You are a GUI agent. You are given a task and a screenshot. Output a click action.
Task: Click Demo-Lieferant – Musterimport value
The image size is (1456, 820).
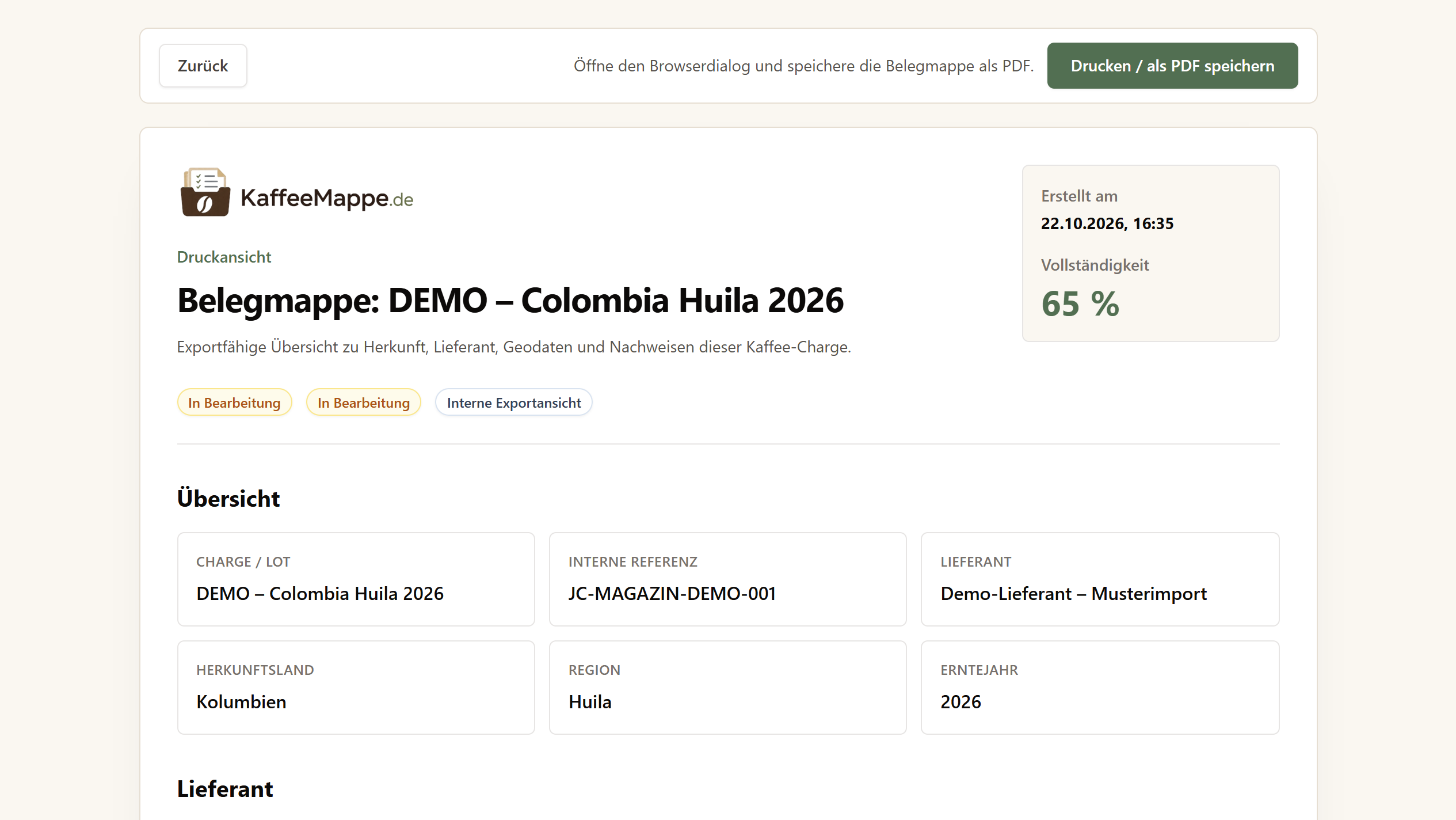[x=1074, y=593]
